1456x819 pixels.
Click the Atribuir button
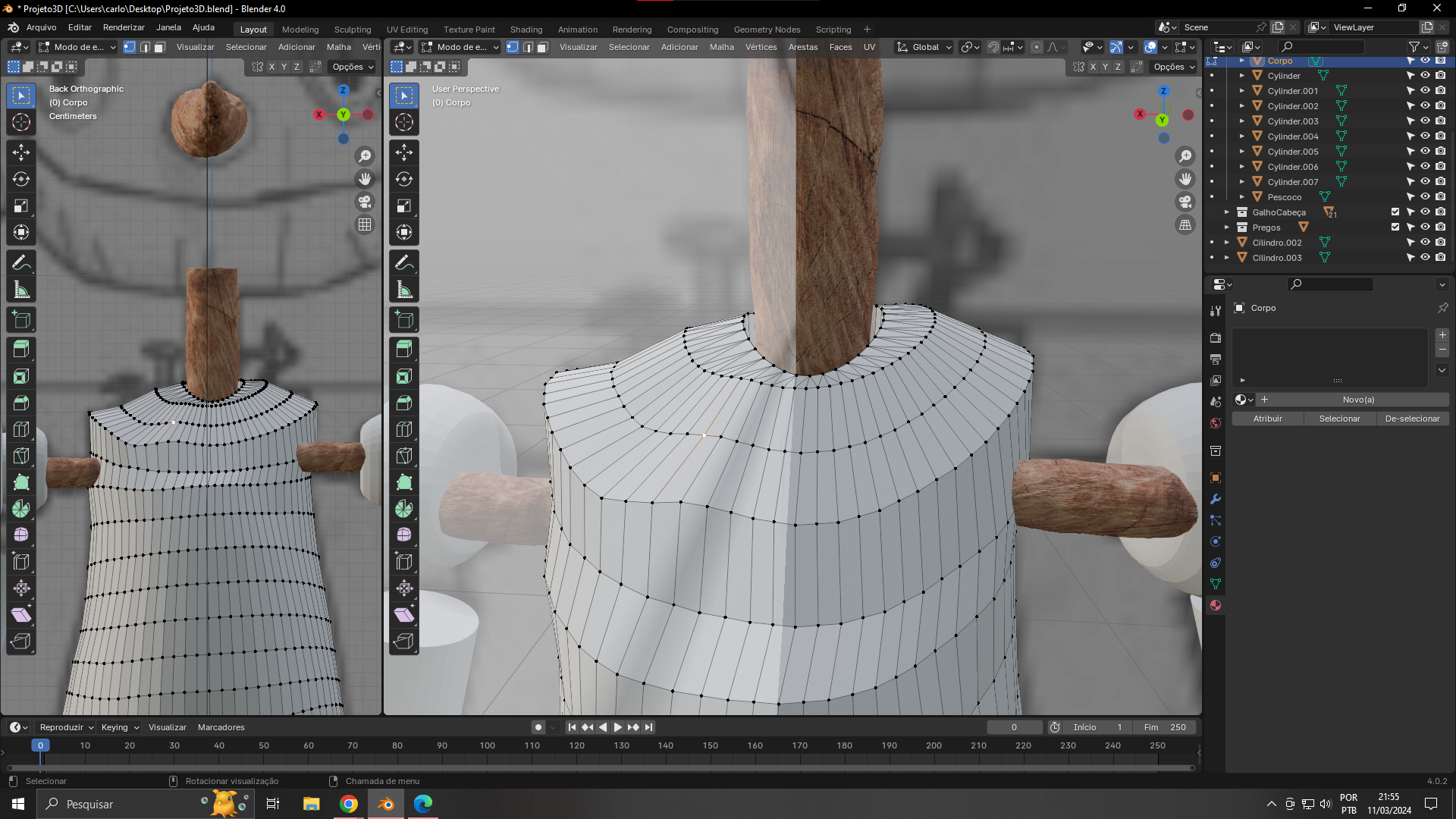1267,419
